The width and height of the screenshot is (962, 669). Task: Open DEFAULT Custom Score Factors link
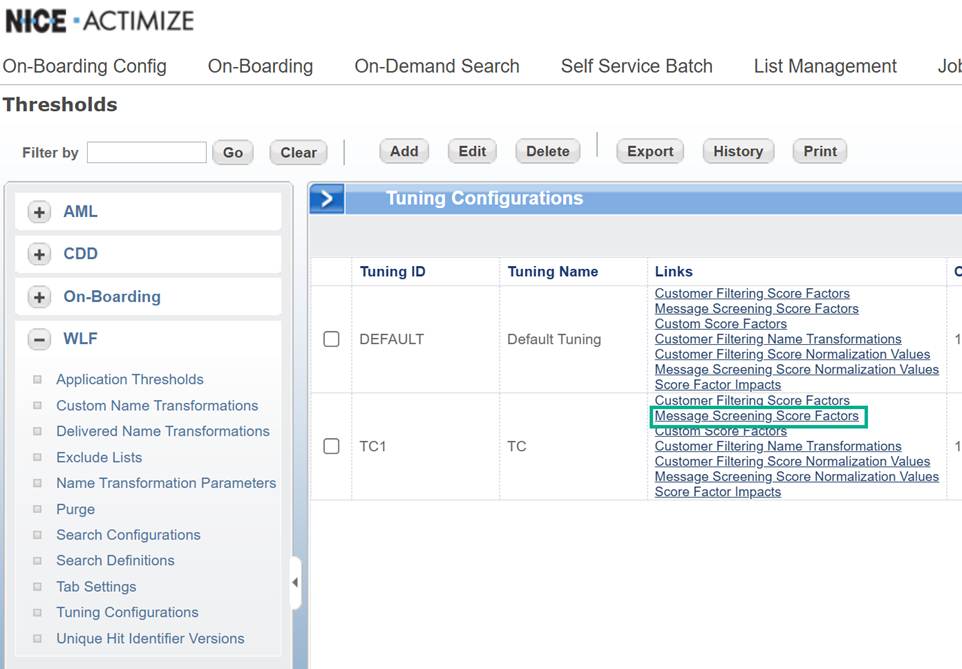[720, 324]
